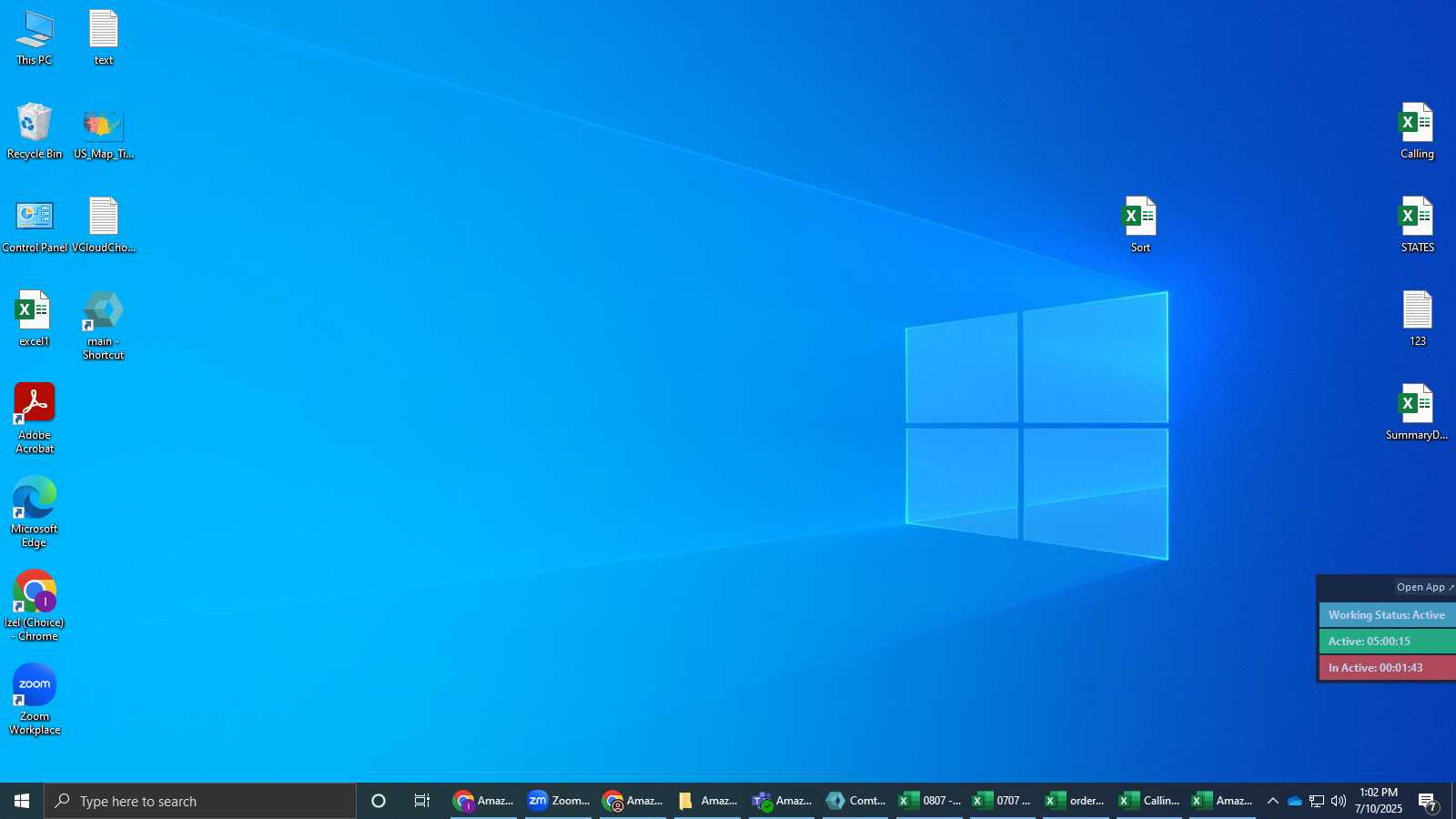The width and height of the screenshot is (1456, 819).
Task: Open the volume speaker tray icon
Action: click(x=1339, y=801)
